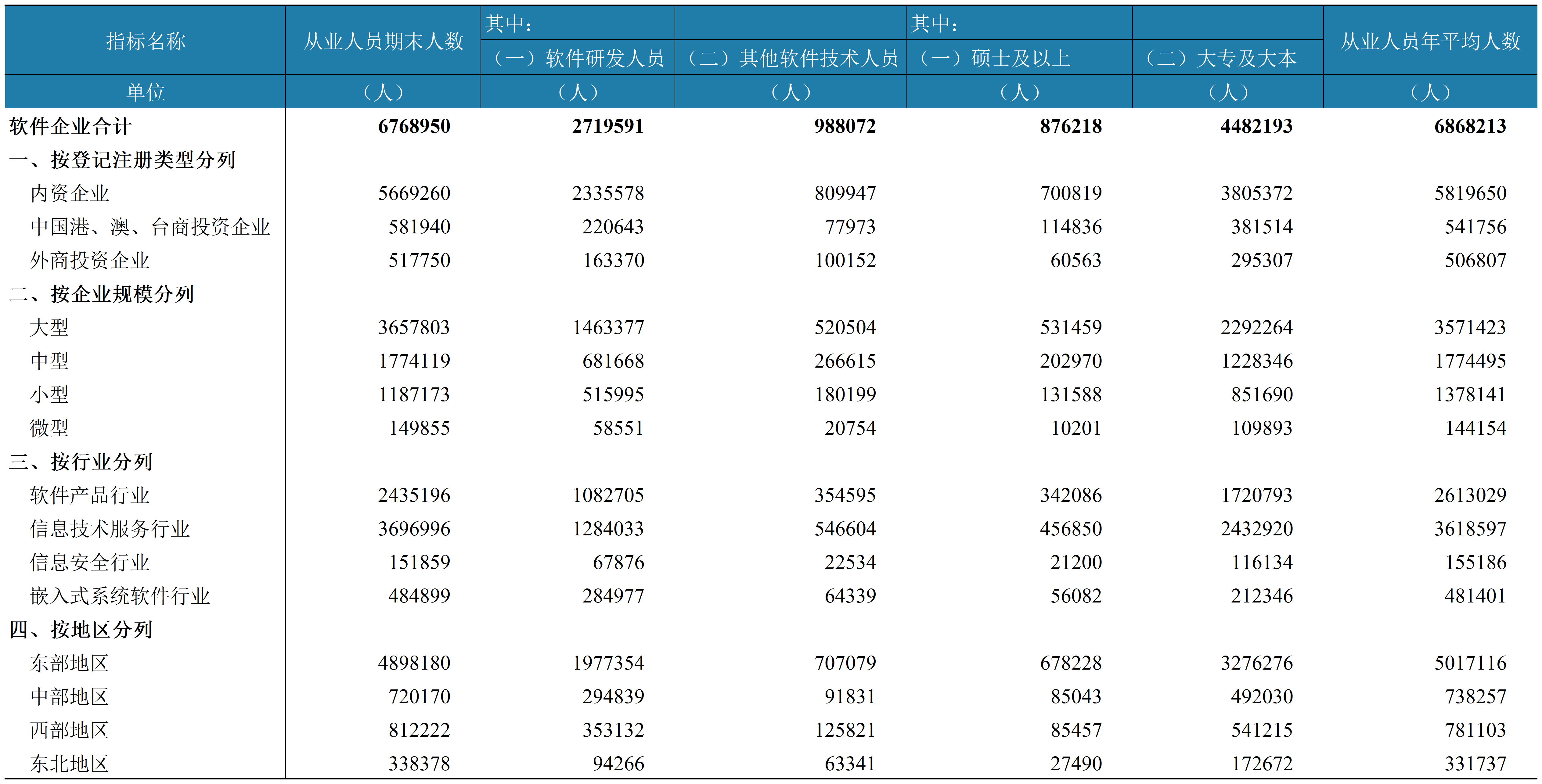Select the 微型 row label
The image size is (1542, 784).
pos(49,428)
